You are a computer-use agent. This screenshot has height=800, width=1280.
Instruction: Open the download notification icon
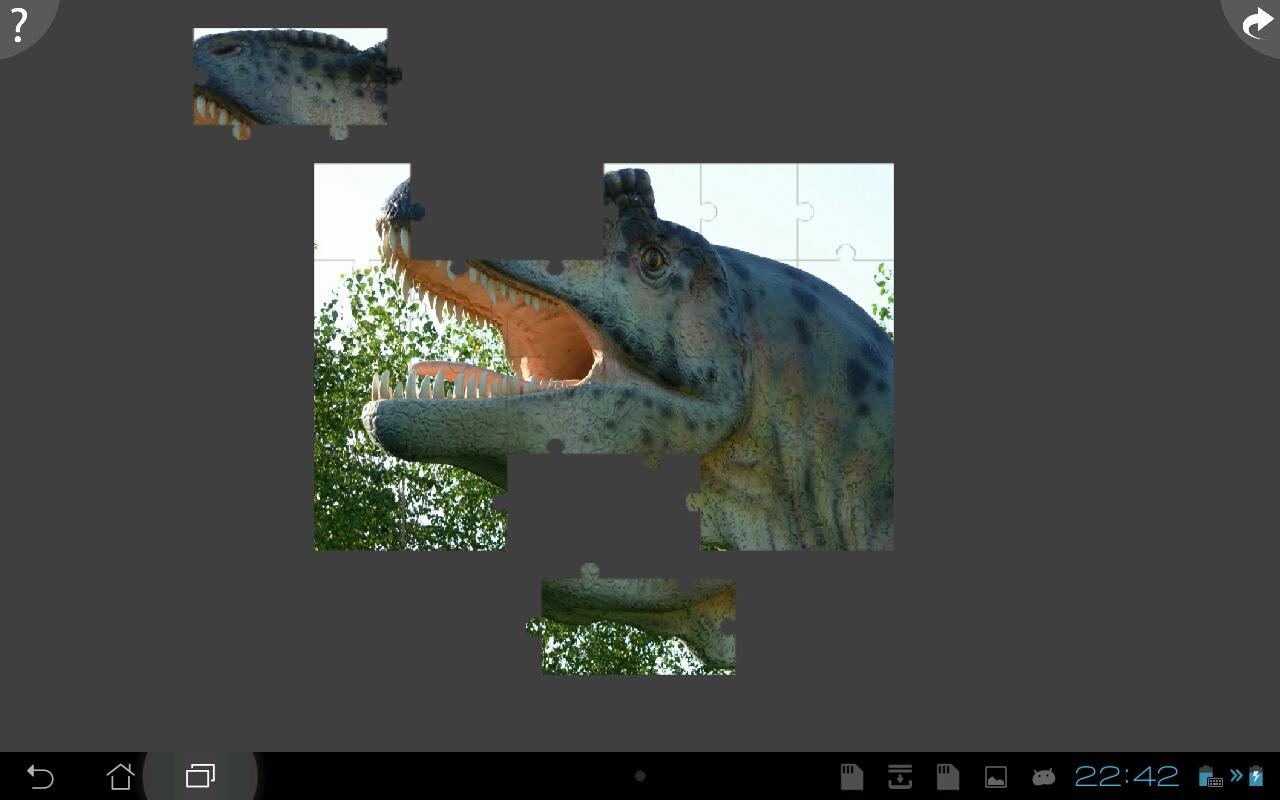[899, 776]
